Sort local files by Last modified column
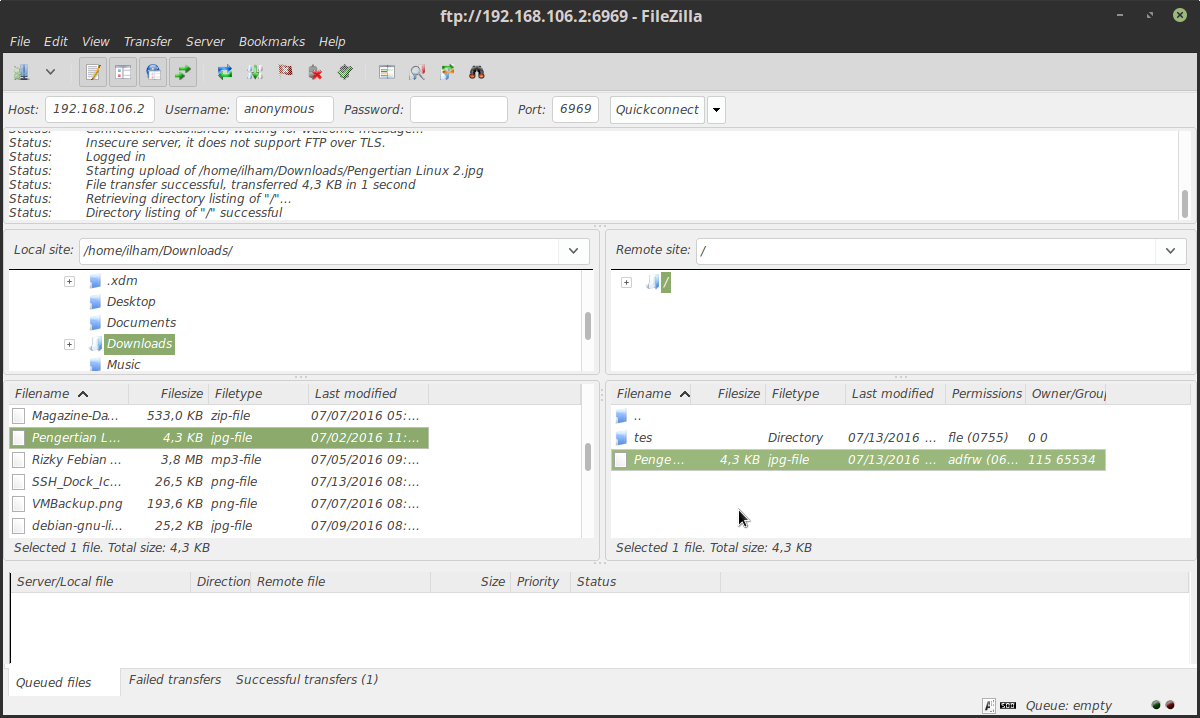 (367, 394)
